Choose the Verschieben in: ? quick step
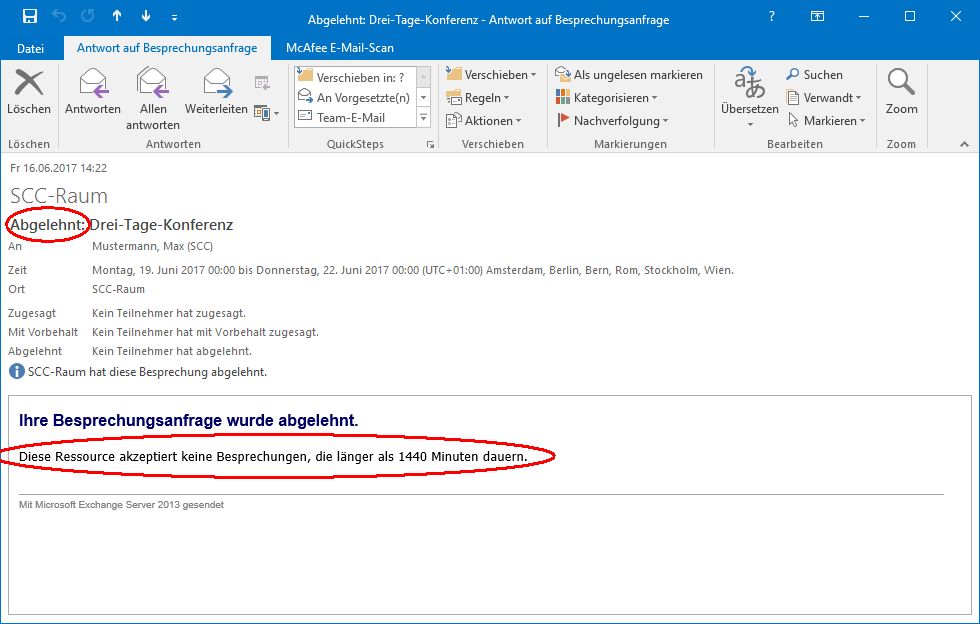The image size is (980, 624). 354,78
